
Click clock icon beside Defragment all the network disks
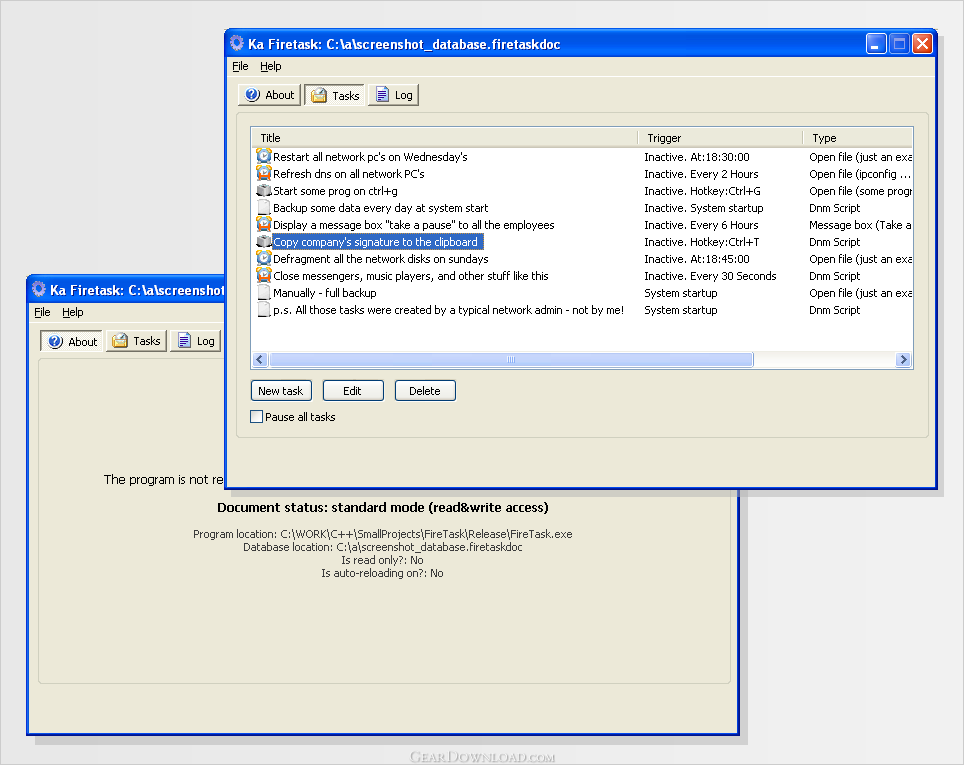[264, 258]
